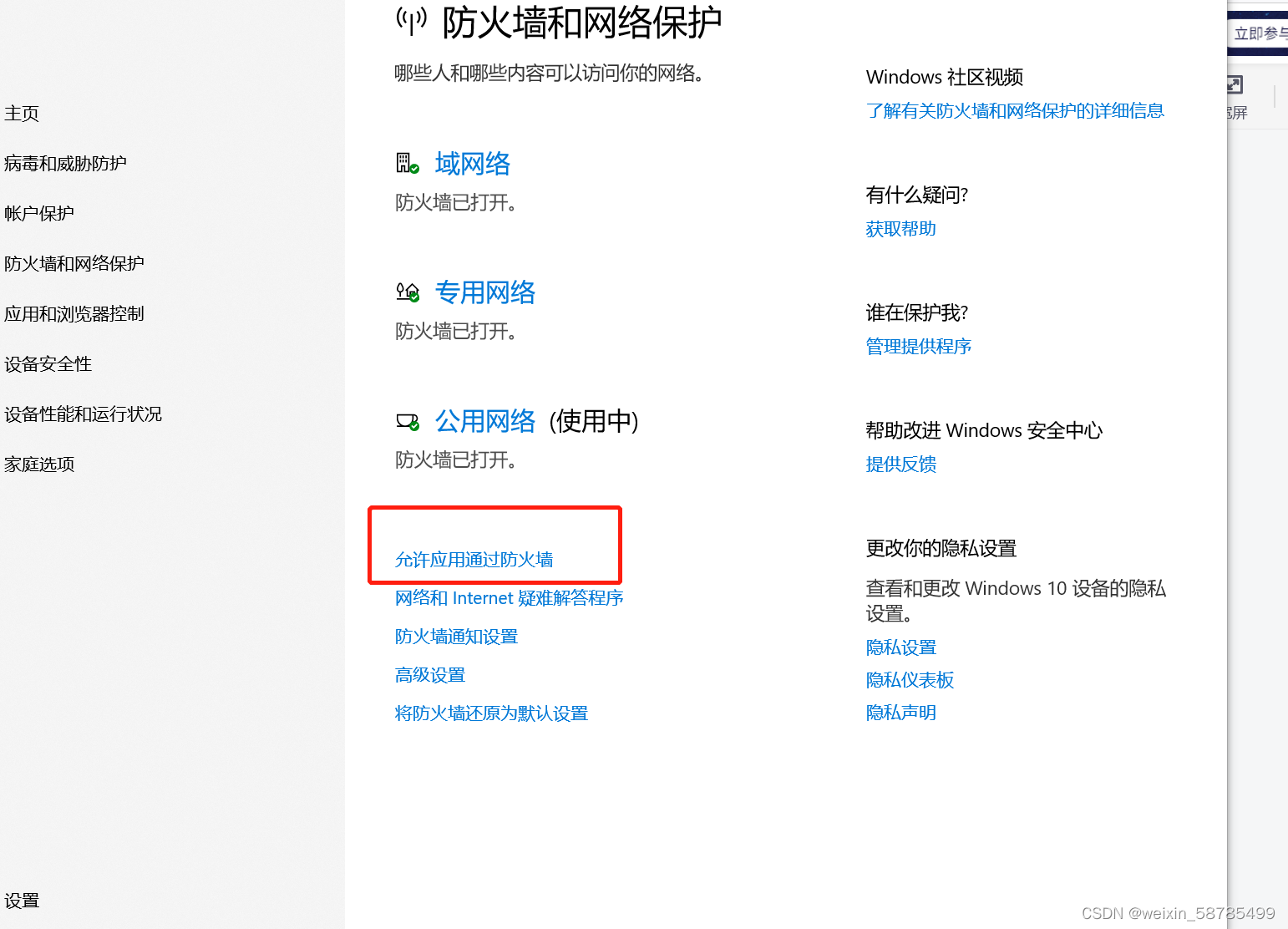Open 病毒和威胁防护 section

65,163
